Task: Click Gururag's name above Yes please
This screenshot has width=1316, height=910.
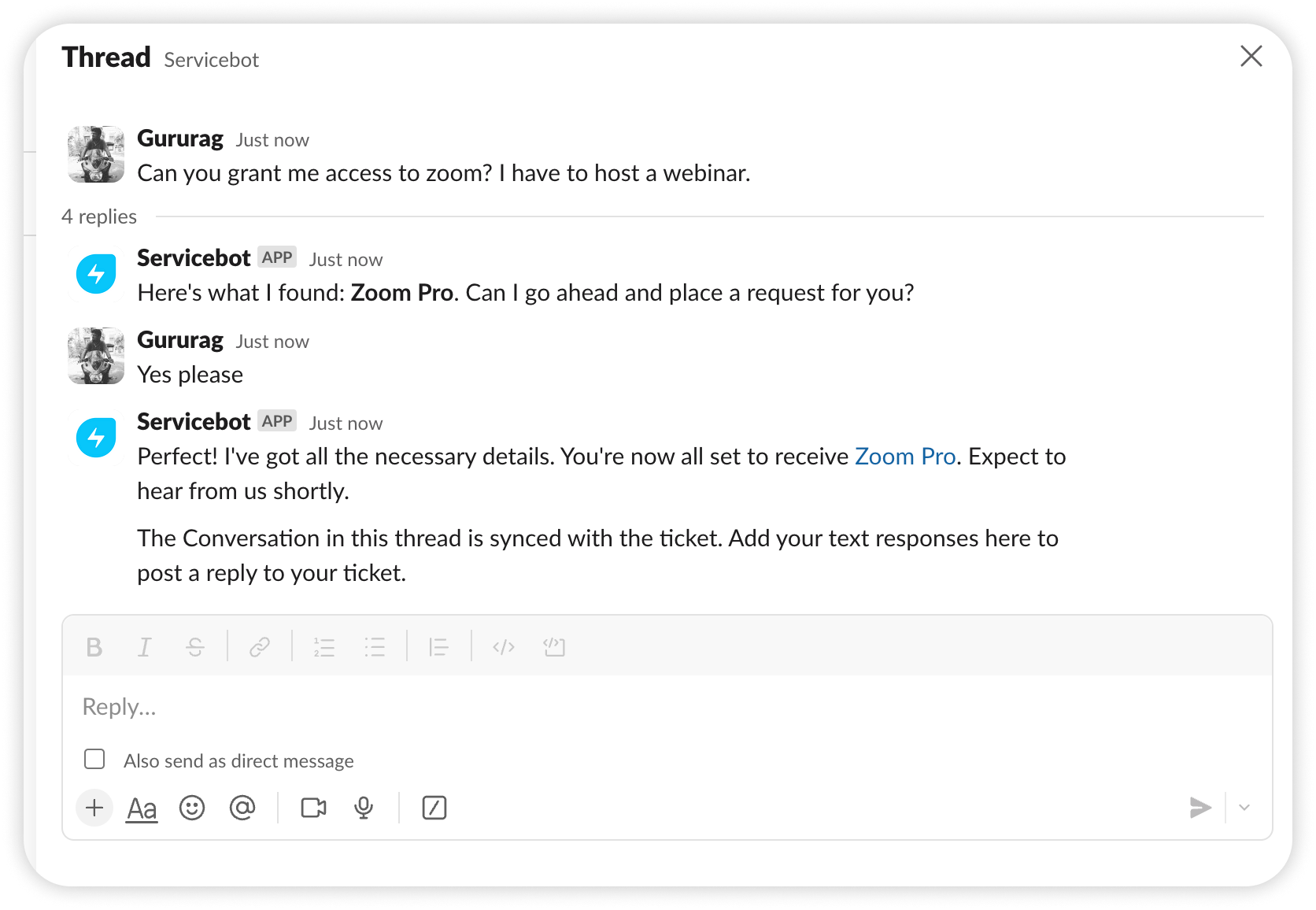Action: (180, 340)
